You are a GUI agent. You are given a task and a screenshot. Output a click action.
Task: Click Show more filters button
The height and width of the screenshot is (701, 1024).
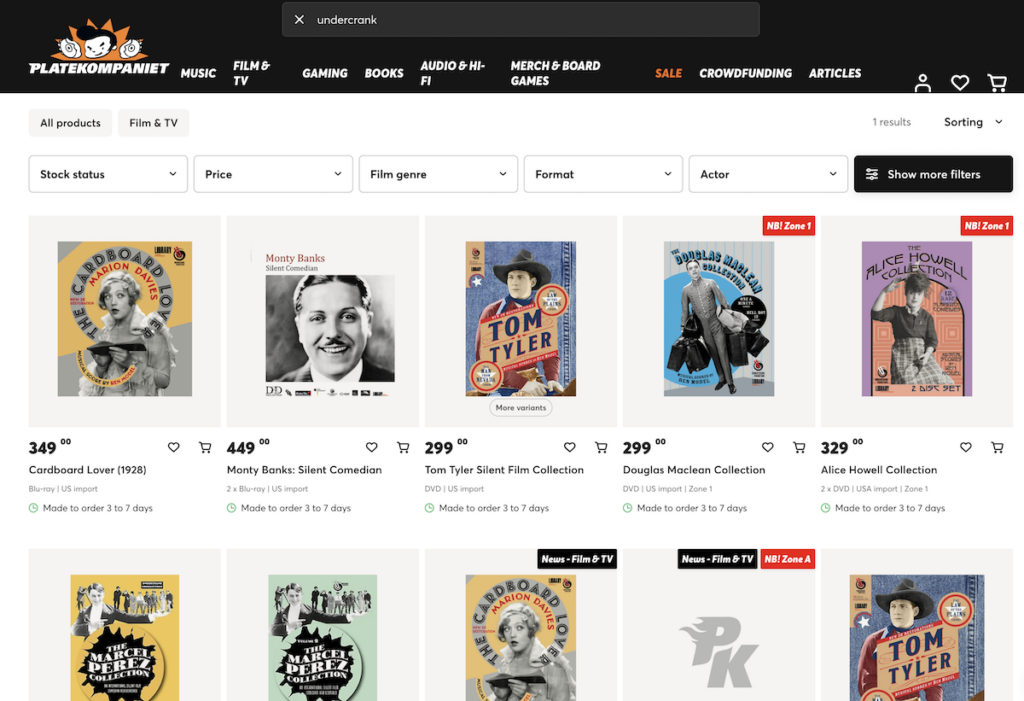click(933, 174)
